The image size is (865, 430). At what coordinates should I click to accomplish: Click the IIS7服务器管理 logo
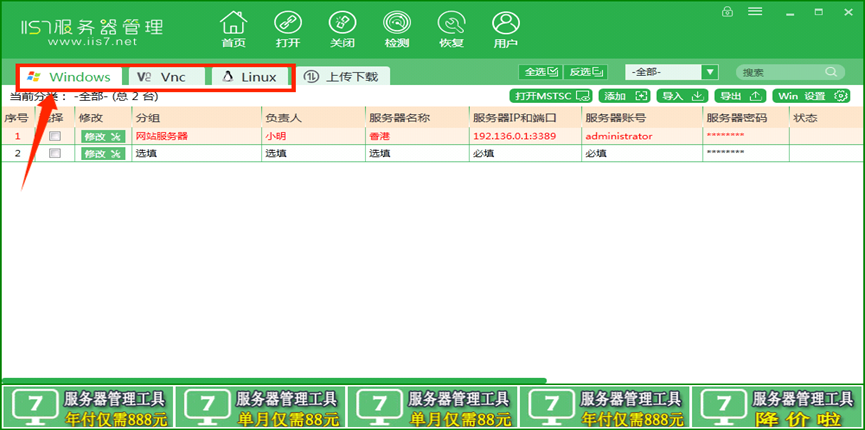coord(92,26)
